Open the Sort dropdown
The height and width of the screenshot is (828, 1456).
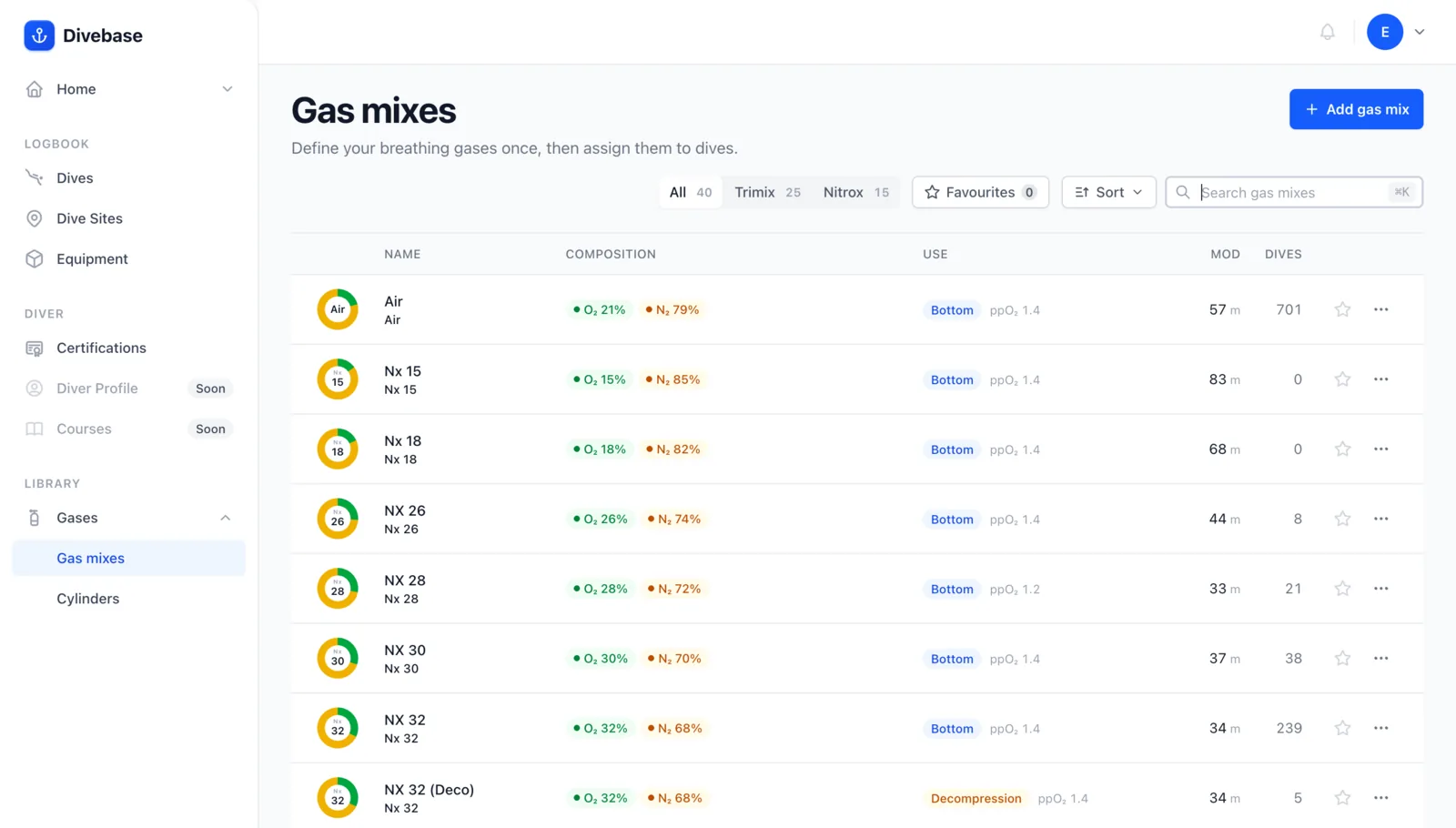[1108, 192]
